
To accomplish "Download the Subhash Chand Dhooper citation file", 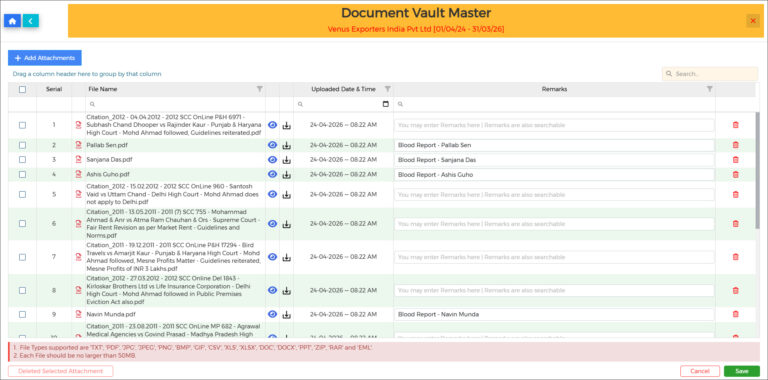I will pyautogui.click(x=287, y=125).
